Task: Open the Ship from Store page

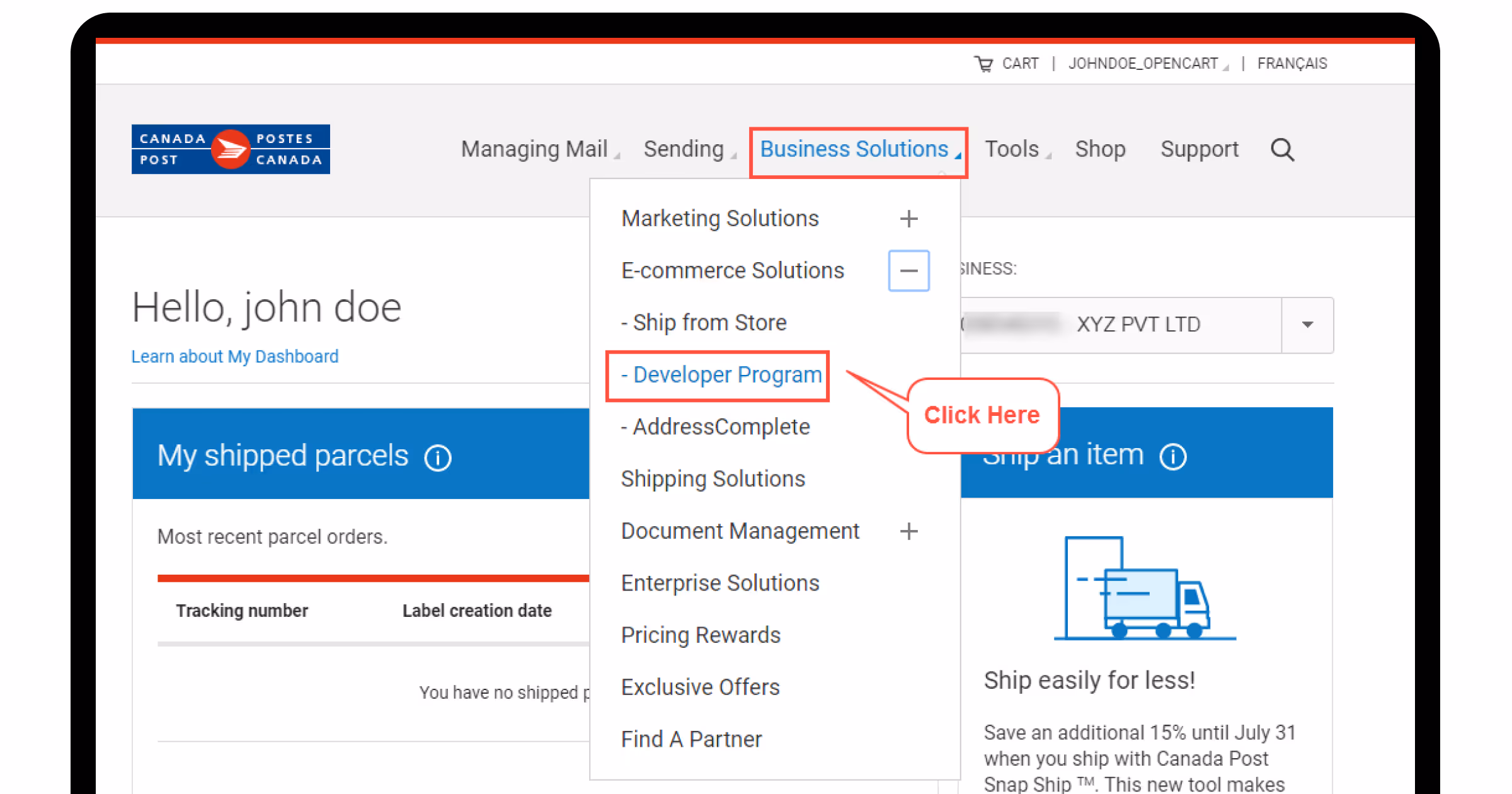Action: pyautogui.click(x=704, y=322)
